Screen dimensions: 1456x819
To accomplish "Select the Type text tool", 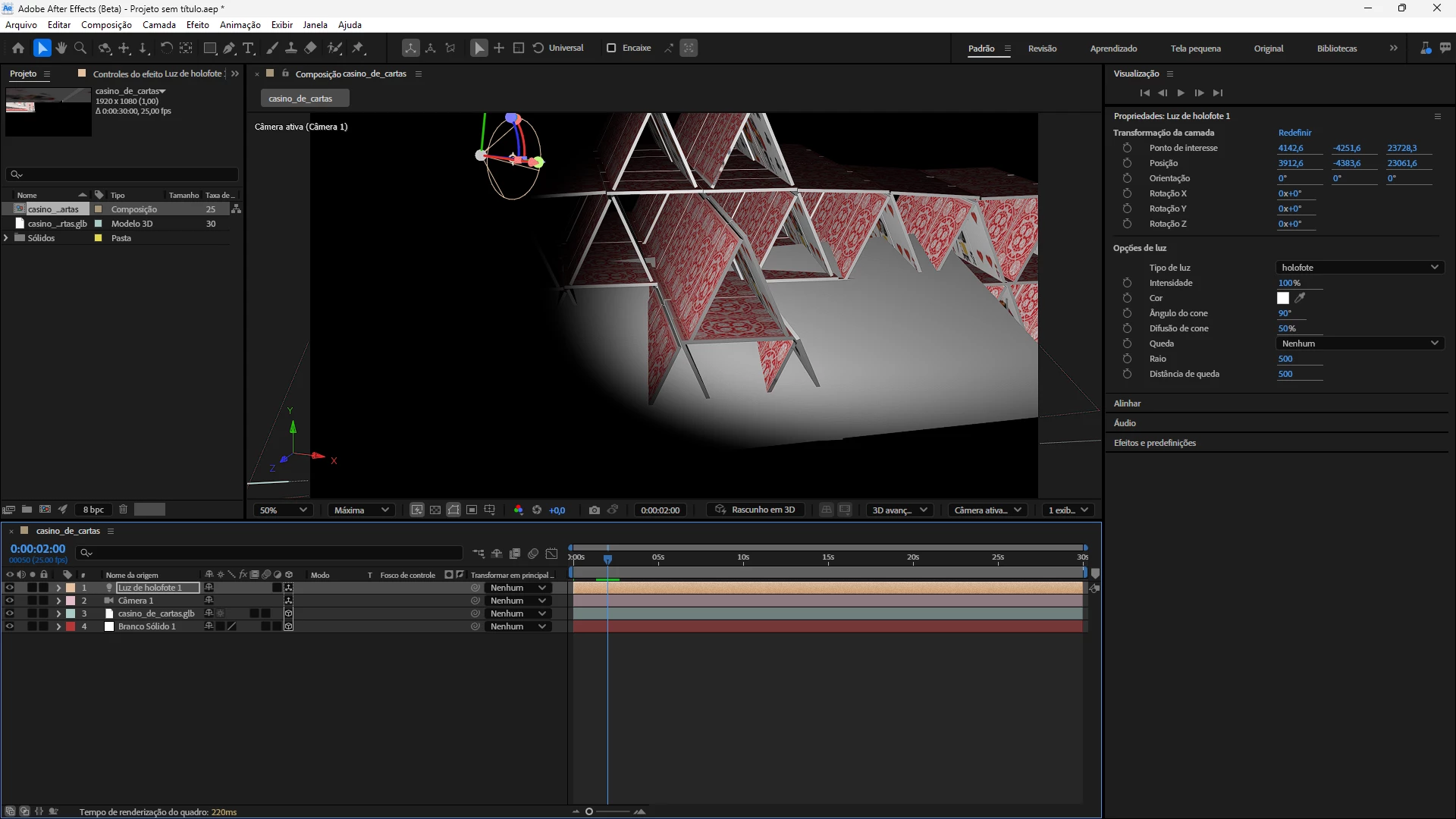I will click(248, 48).
